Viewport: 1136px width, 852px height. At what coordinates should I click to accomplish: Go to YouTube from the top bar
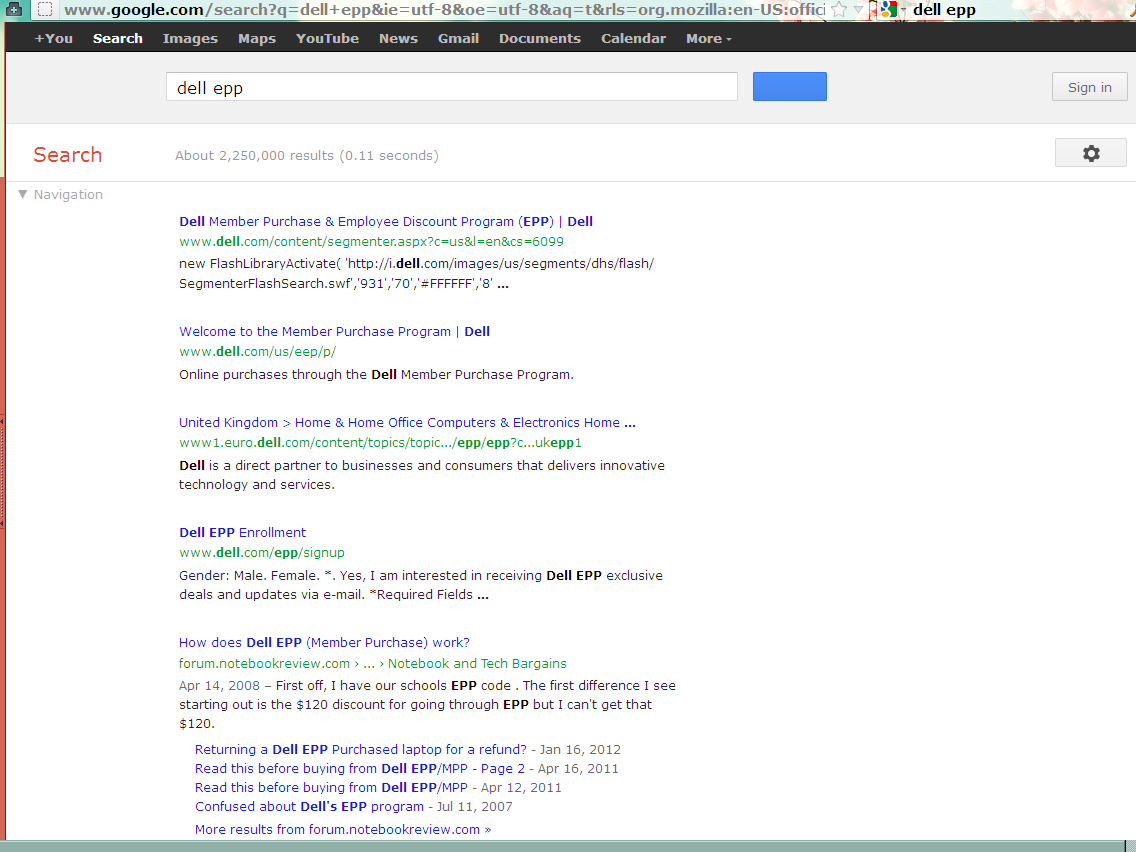[327, 39]
